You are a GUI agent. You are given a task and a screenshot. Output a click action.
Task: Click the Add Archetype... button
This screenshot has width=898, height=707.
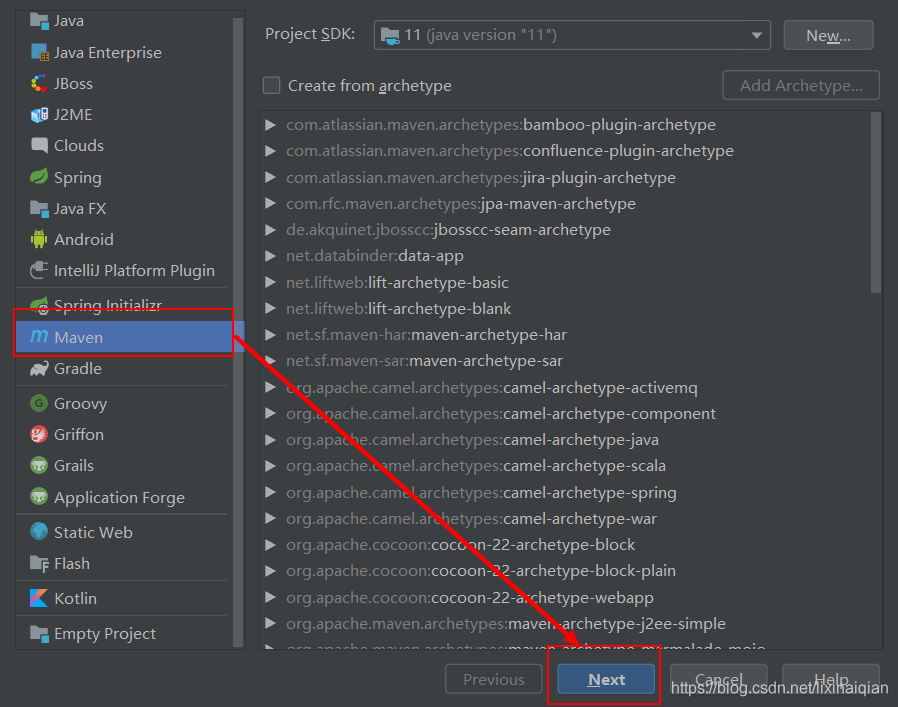(801, 85)
